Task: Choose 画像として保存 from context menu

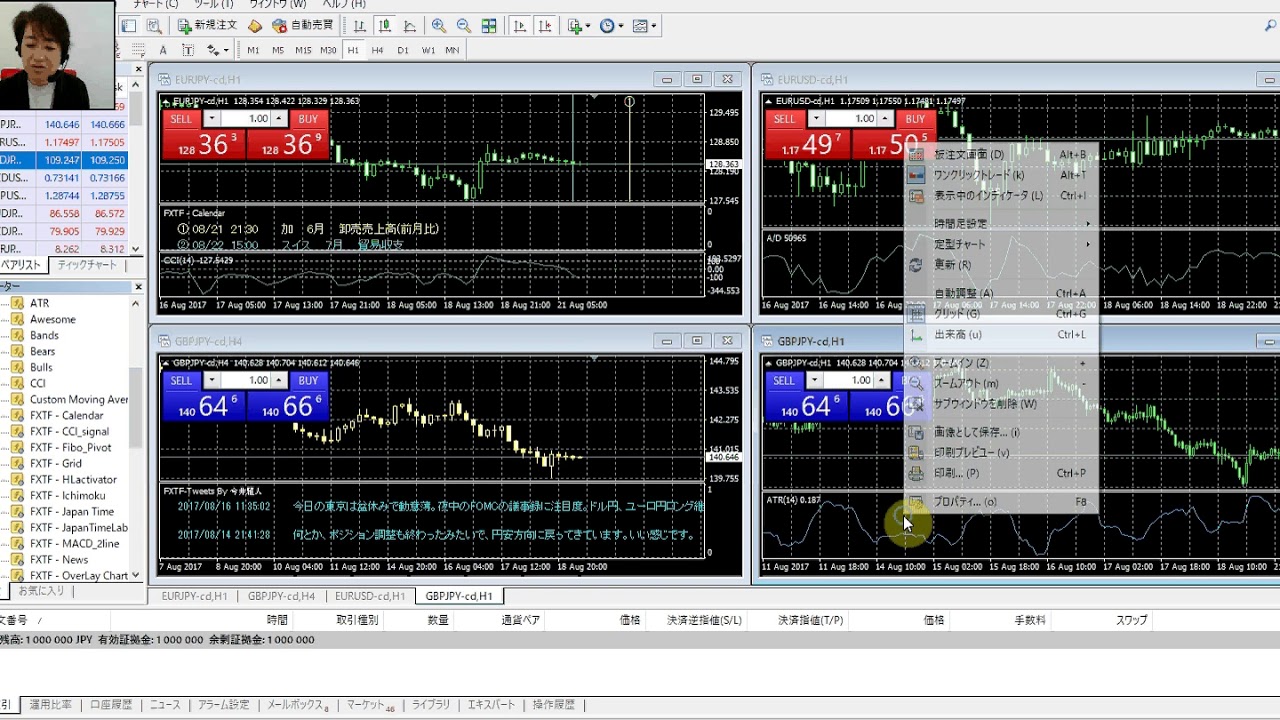Action: 1000,432
